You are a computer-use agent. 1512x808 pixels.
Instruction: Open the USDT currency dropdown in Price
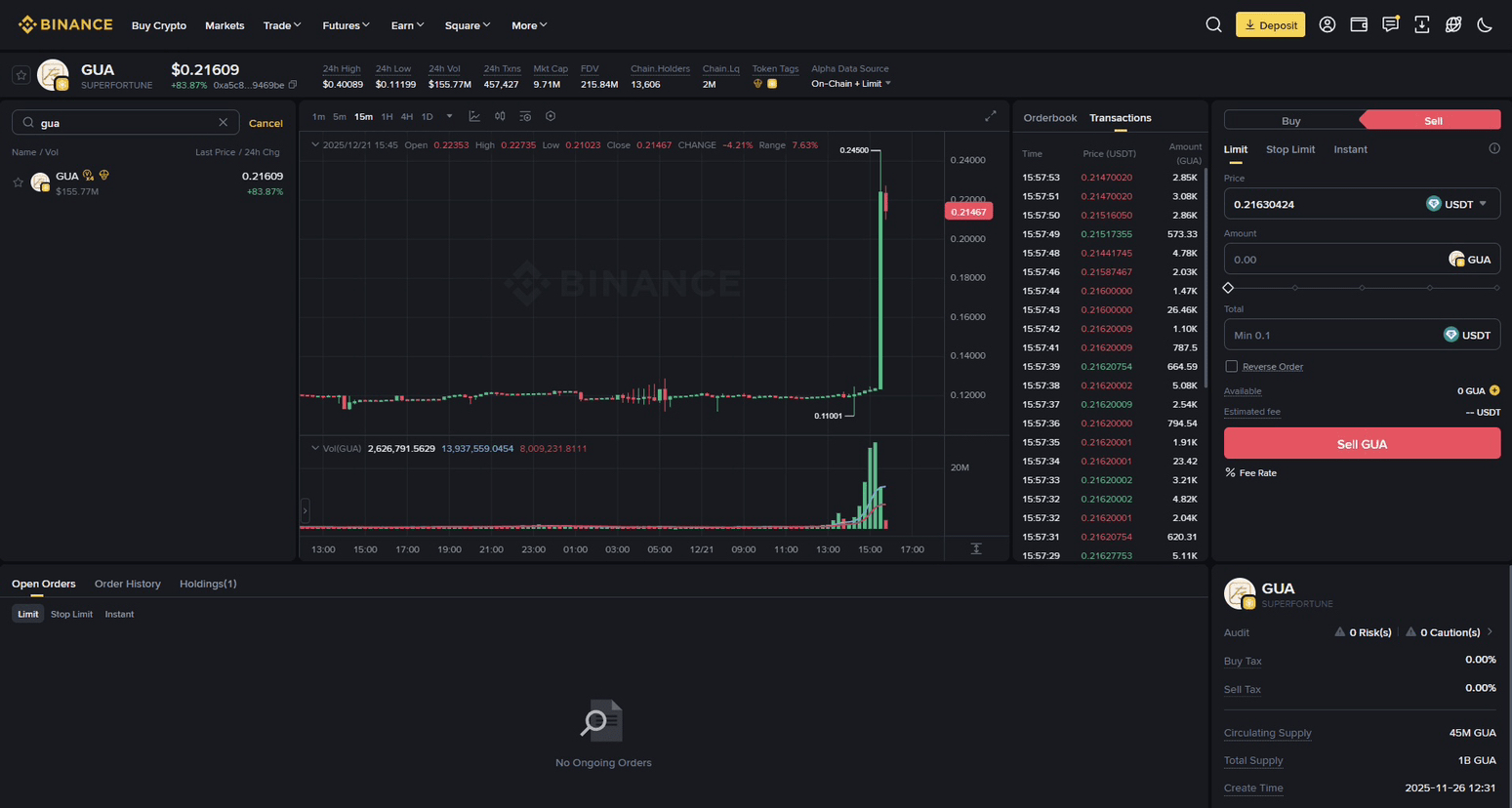point(1456,204)
